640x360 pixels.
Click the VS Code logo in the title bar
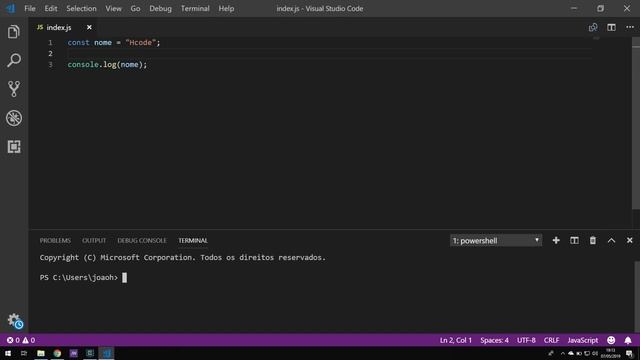point(11,8)
